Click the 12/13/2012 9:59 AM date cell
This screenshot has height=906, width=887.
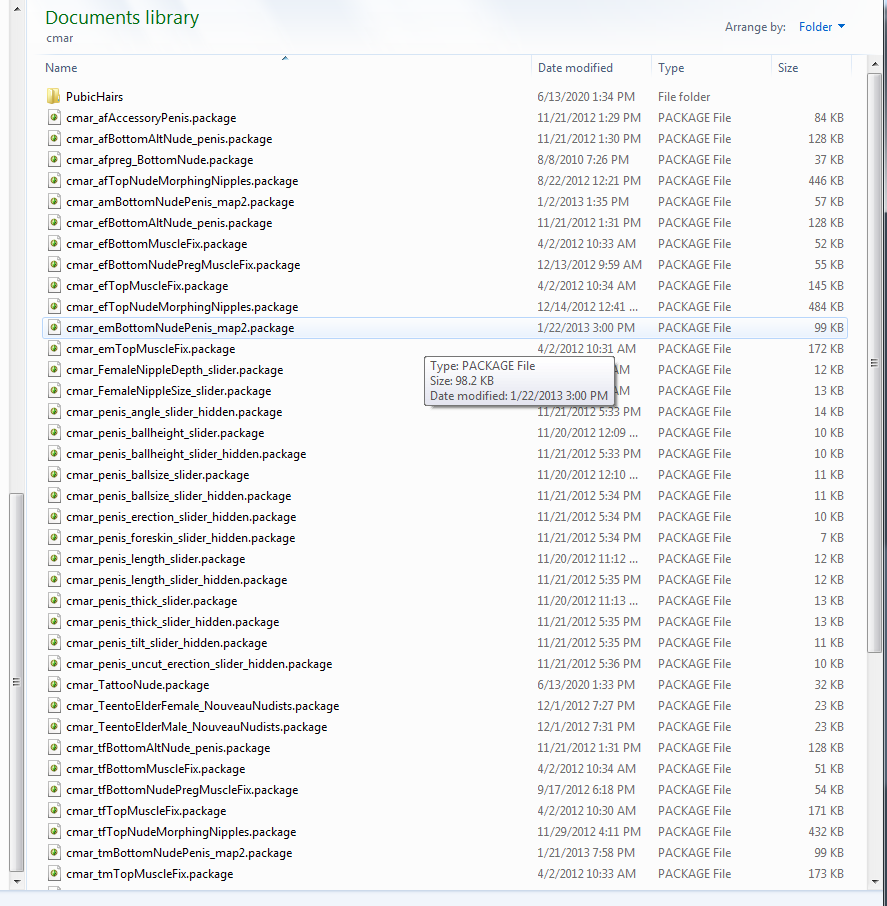click(x=589, y=265)
